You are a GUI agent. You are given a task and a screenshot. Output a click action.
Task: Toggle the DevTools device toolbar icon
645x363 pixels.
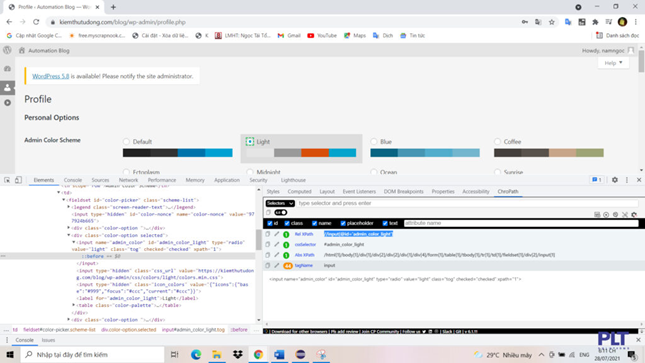pos(18,180)
